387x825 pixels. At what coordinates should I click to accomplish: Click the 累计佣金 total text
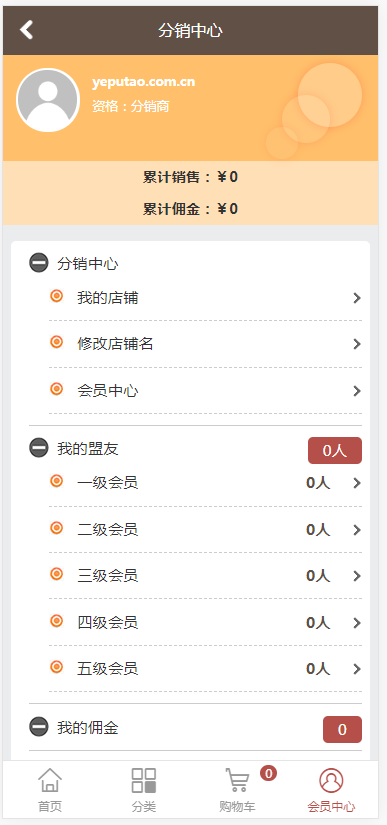tap(190, 209)
